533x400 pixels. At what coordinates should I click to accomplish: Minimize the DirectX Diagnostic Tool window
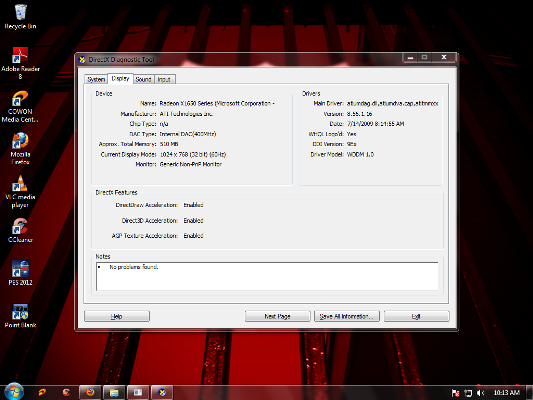[x=410, y=57]
